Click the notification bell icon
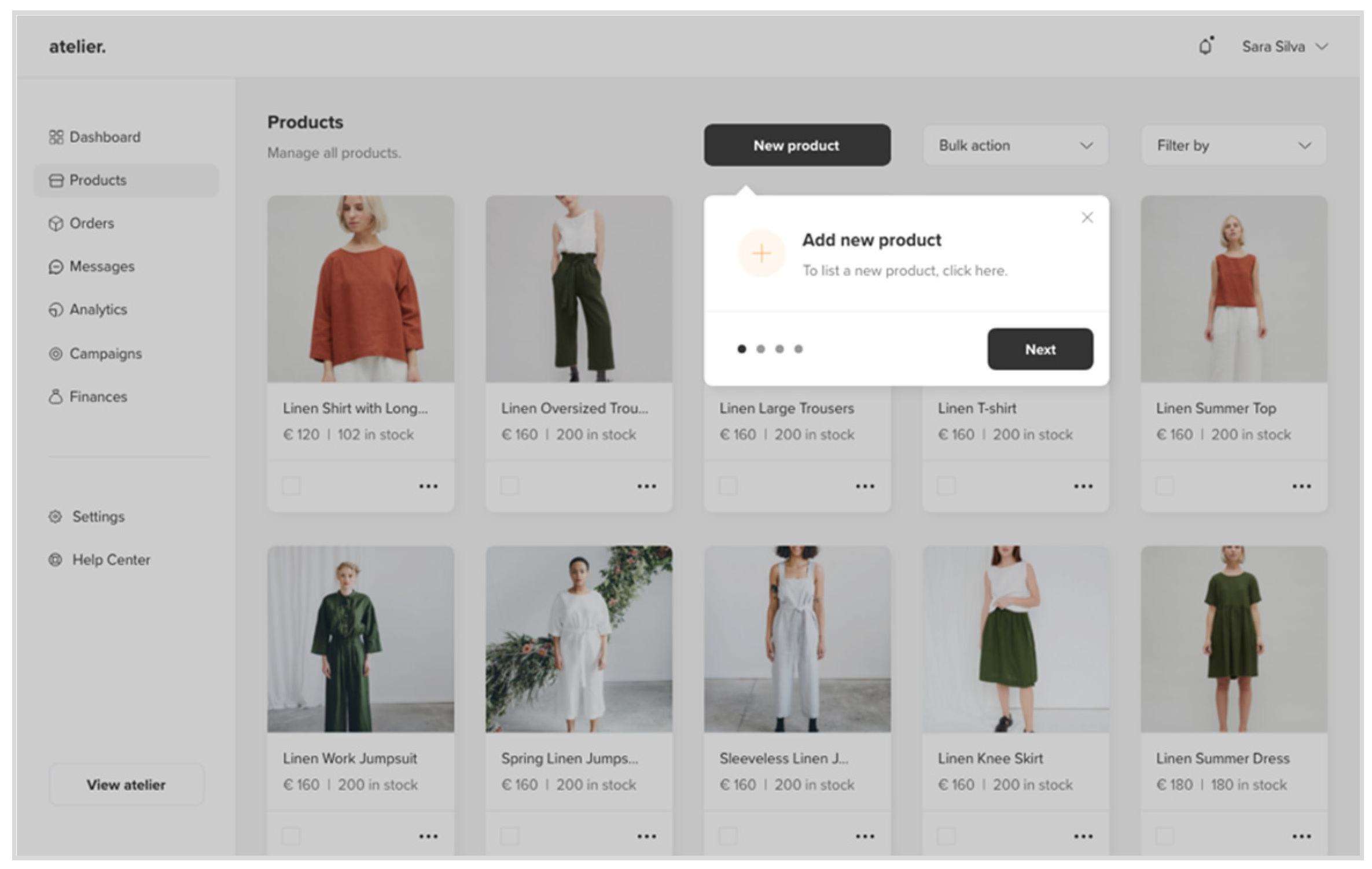 click(1205, 46)
